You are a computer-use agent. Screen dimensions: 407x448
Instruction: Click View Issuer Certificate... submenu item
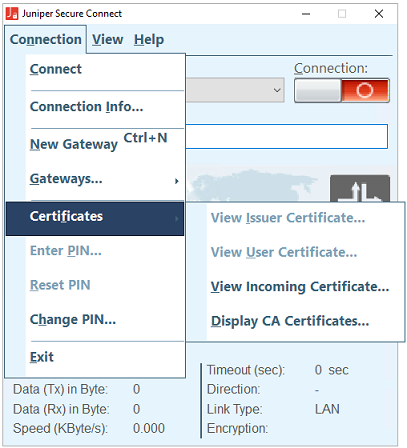296,218
